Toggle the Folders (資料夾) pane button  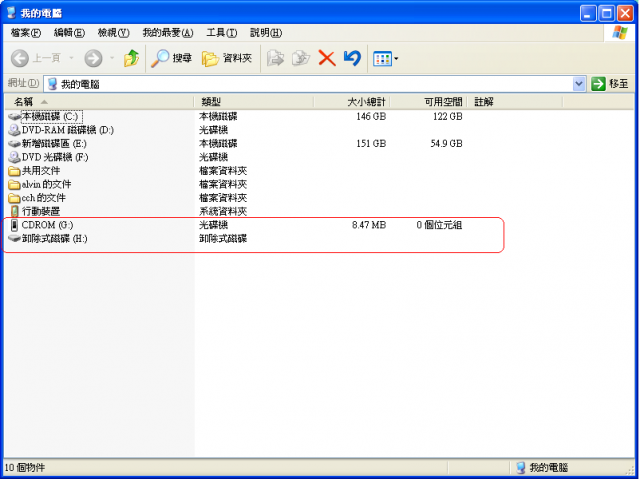227,58
